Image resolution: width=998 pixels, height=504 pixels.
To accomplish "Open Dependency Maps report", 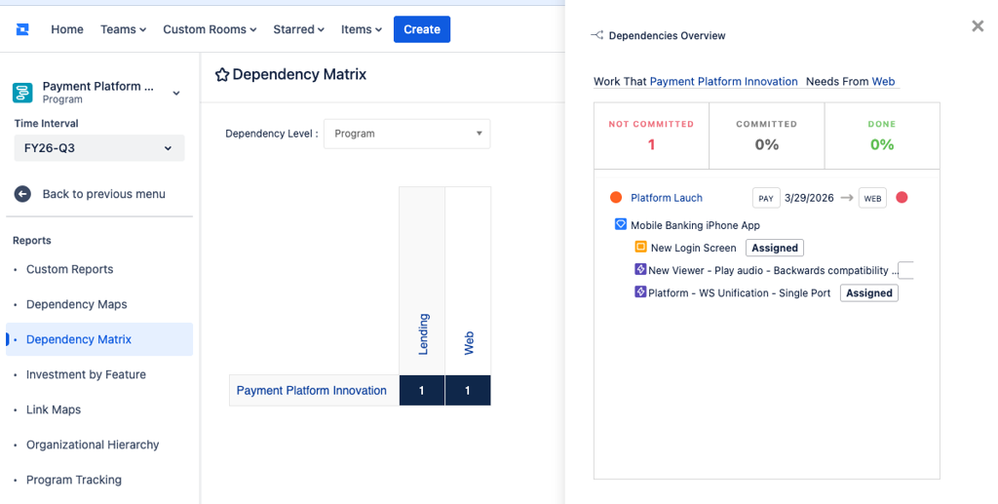I will click(x=76, y=304).
